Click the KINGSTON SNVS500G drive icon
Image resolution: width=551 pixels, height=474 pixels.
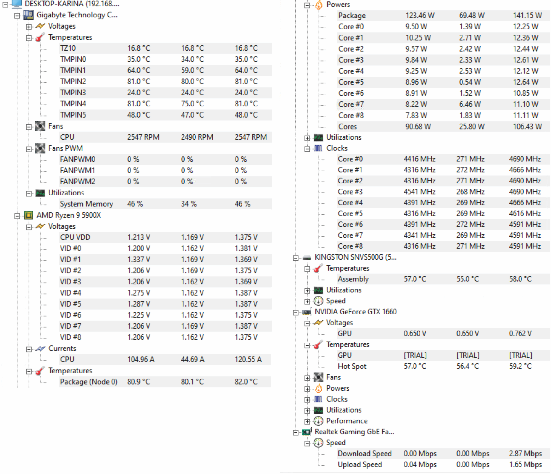[x=307, y=258]
